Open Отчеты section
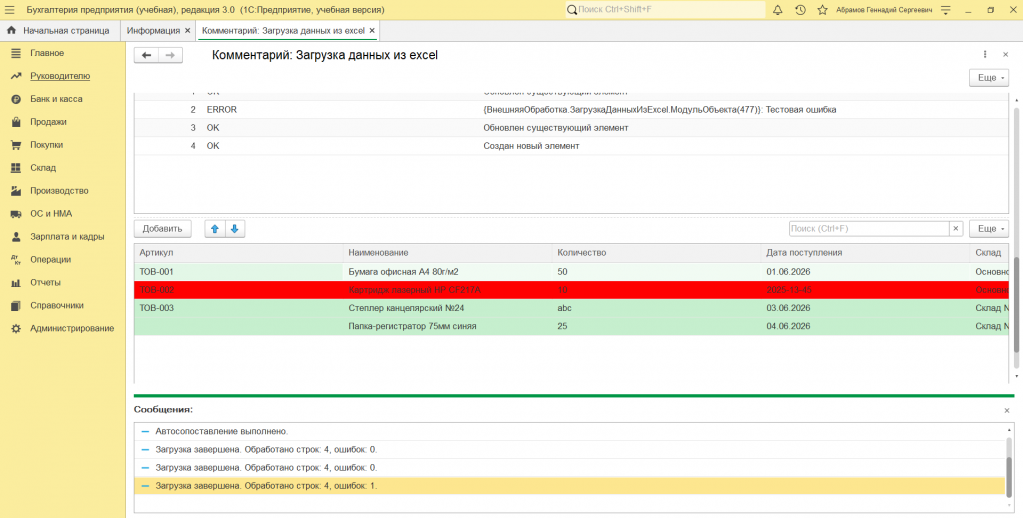The image size is (1023, 518). (x=45, y=282)
